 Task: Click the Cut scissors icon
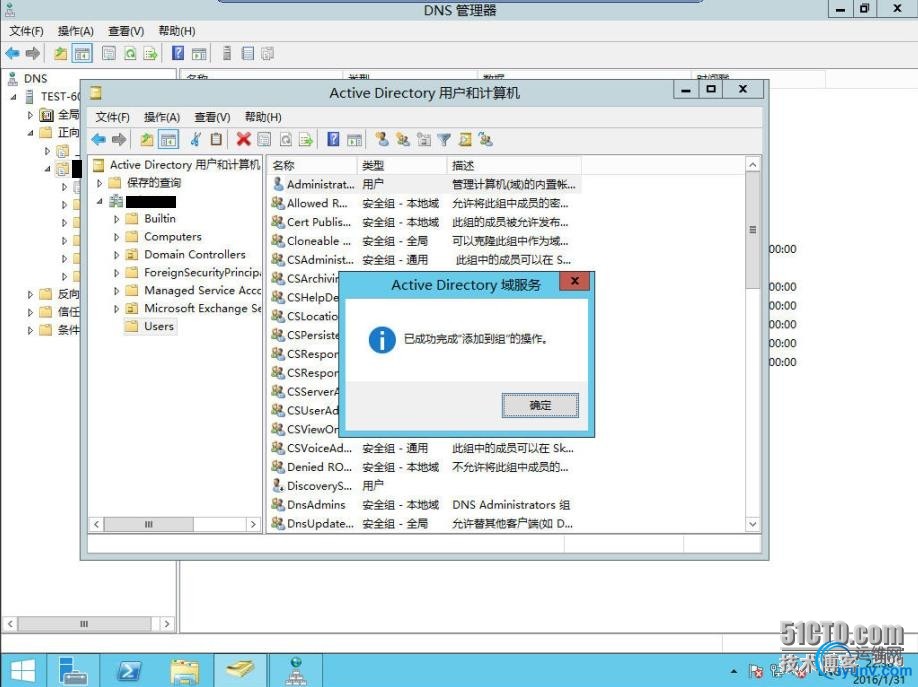pyautogui.click(x=196, y=139)
